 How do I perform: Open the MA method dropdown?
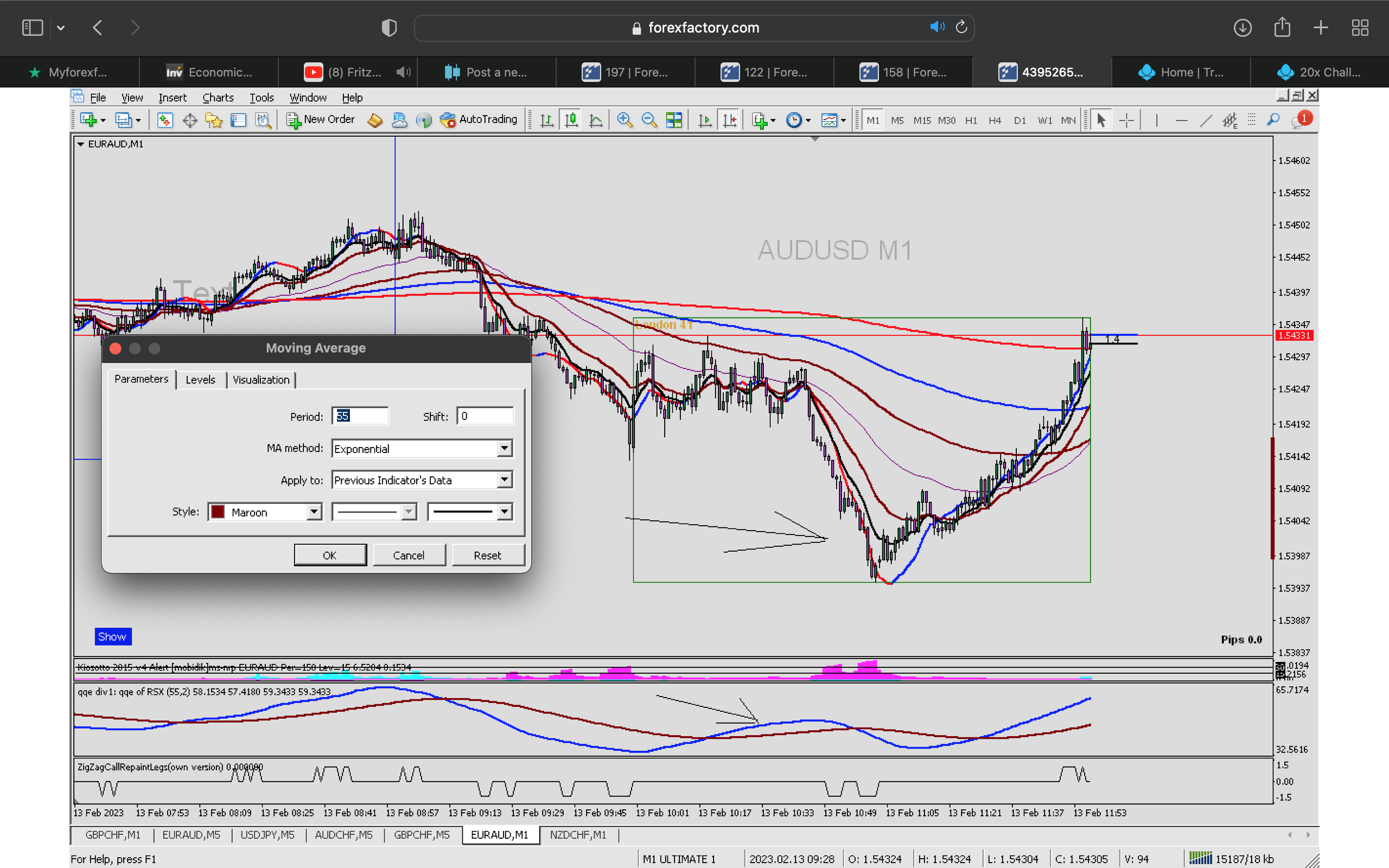pyautogui.click(x=504, y=448)
